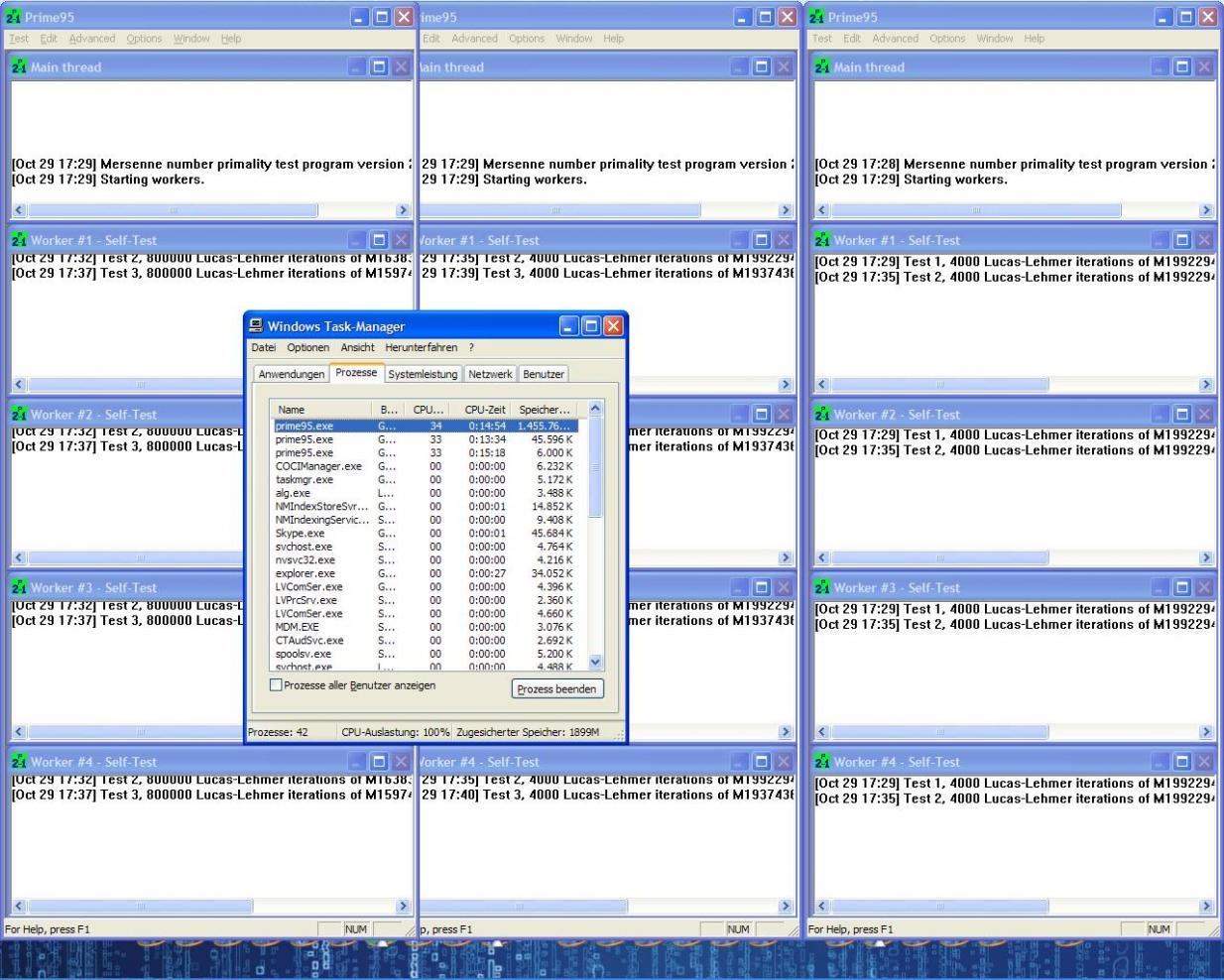Click the Prime95 icon in right window title bar
1224x980 pixels.
click(x=816, y=17)
